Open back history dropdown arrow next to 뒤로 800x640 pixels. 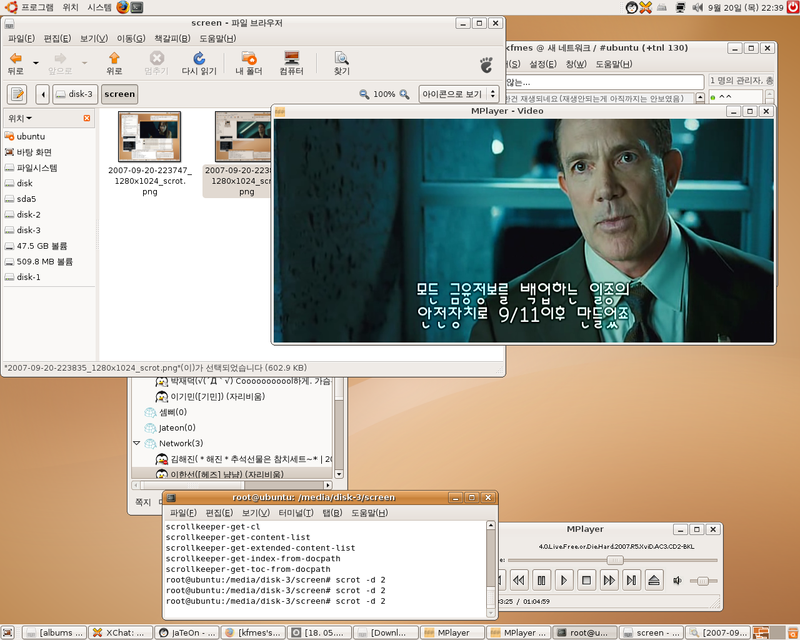[36, 63]
